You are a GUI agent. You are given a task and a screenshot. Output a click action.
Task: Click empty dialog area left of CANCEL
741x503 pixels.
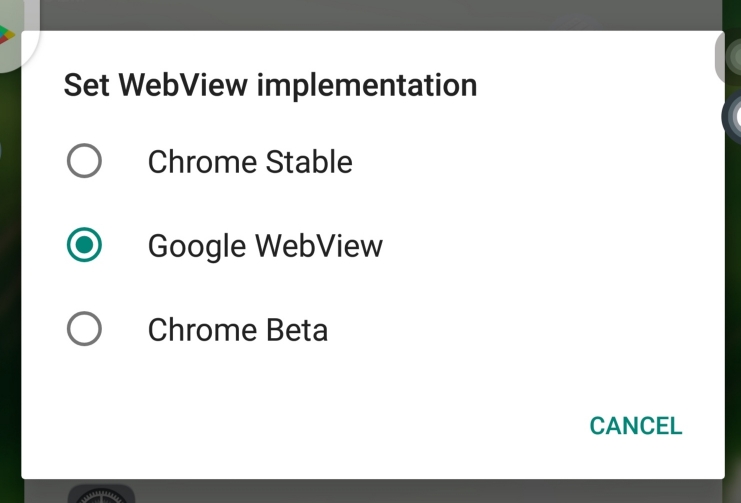(x=302, y=426)
